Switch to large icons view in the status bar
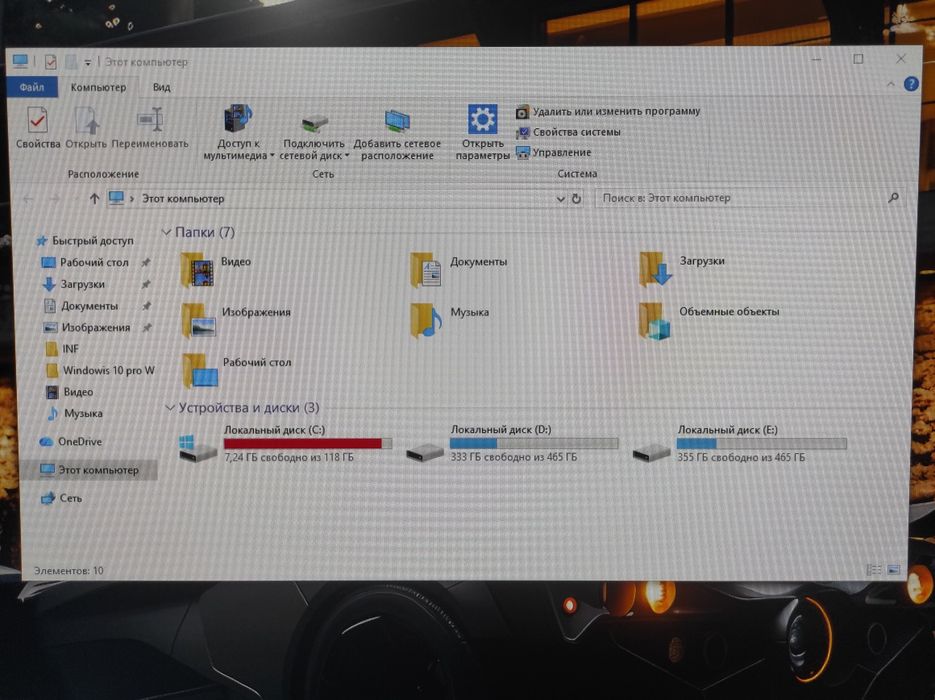Viewport: 935px width, 700px height. [x=893, y=570]
